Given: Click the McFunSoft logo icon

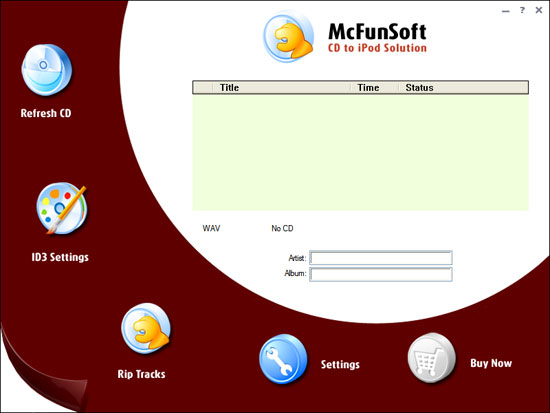Looking at the screenshot, I should click(x=289, y=37).
